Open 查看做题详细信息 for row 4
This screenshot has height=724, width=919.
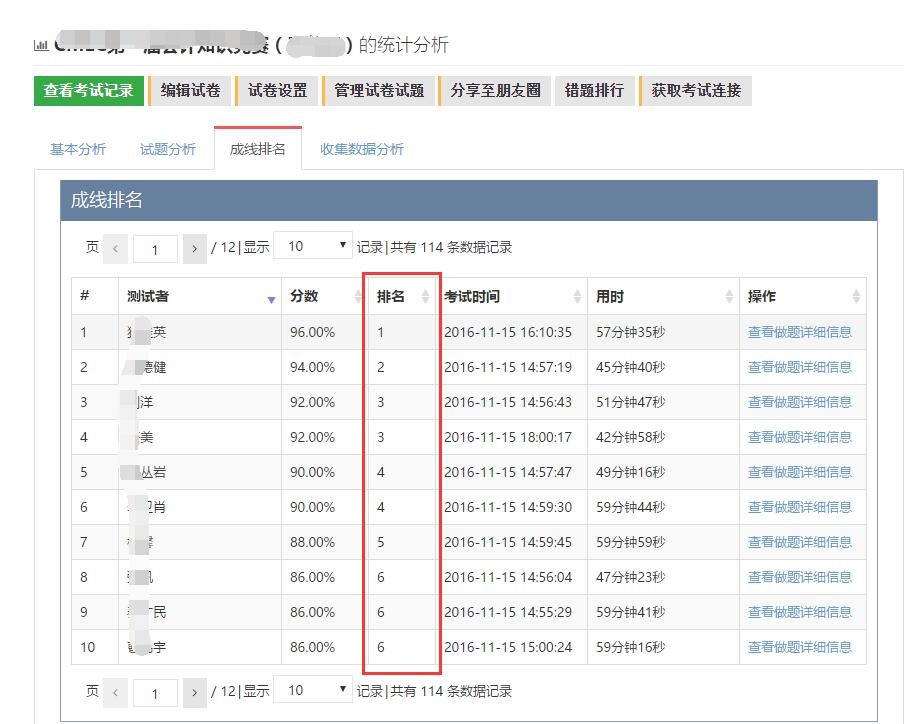coord(799,437)
